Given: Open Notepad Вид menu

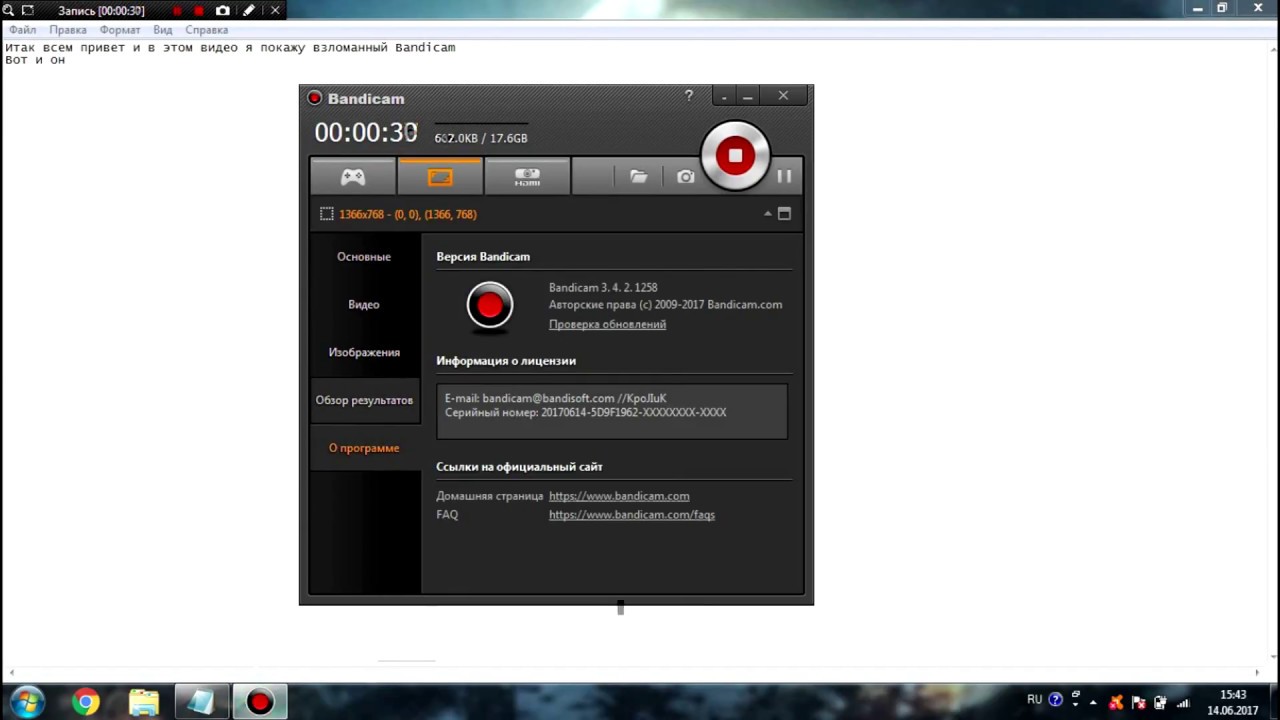Looking at the screenshot, I should (163, 30).
